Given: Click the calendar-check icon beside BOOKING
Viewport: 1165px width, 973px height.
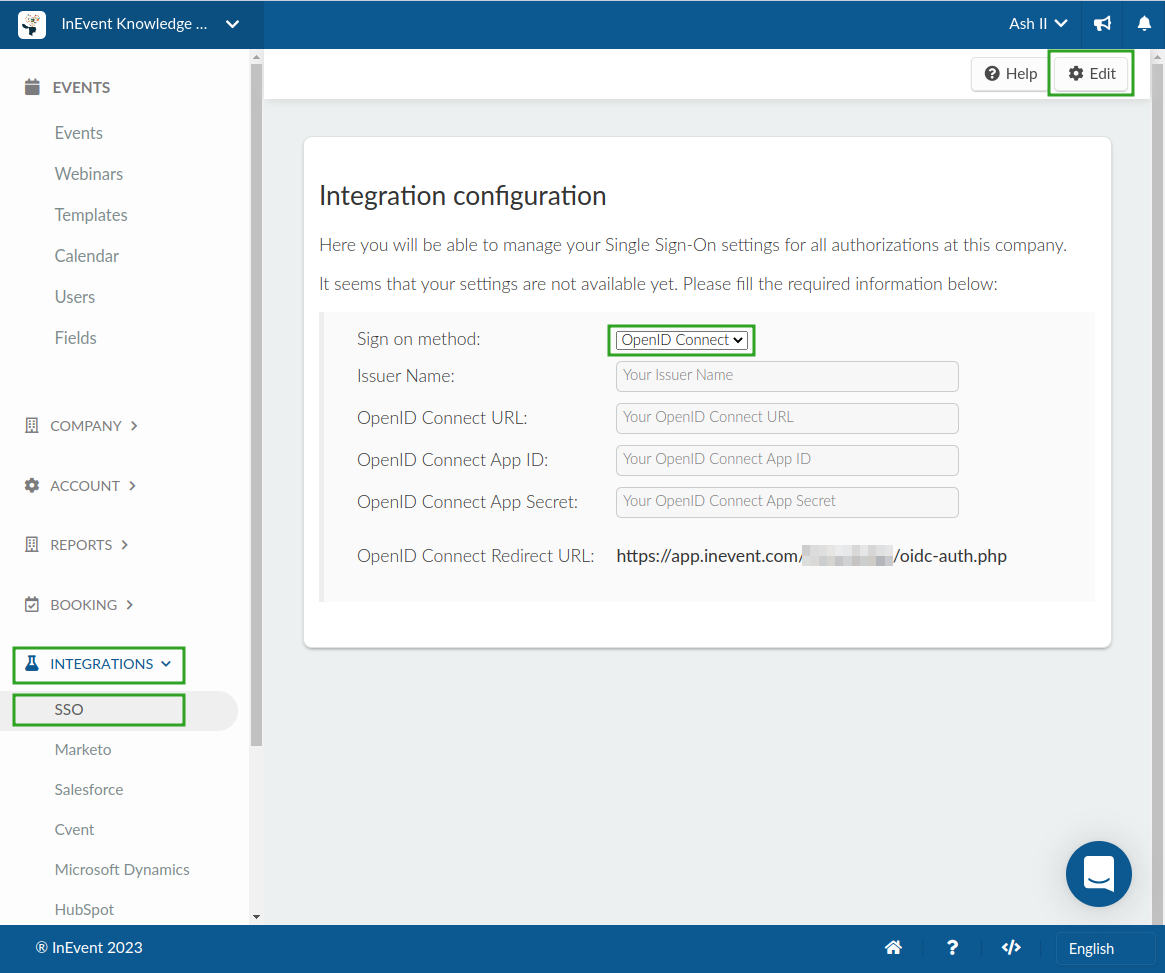Looking at the screenshot, I should pyautogui.click(x=32, y=605).
